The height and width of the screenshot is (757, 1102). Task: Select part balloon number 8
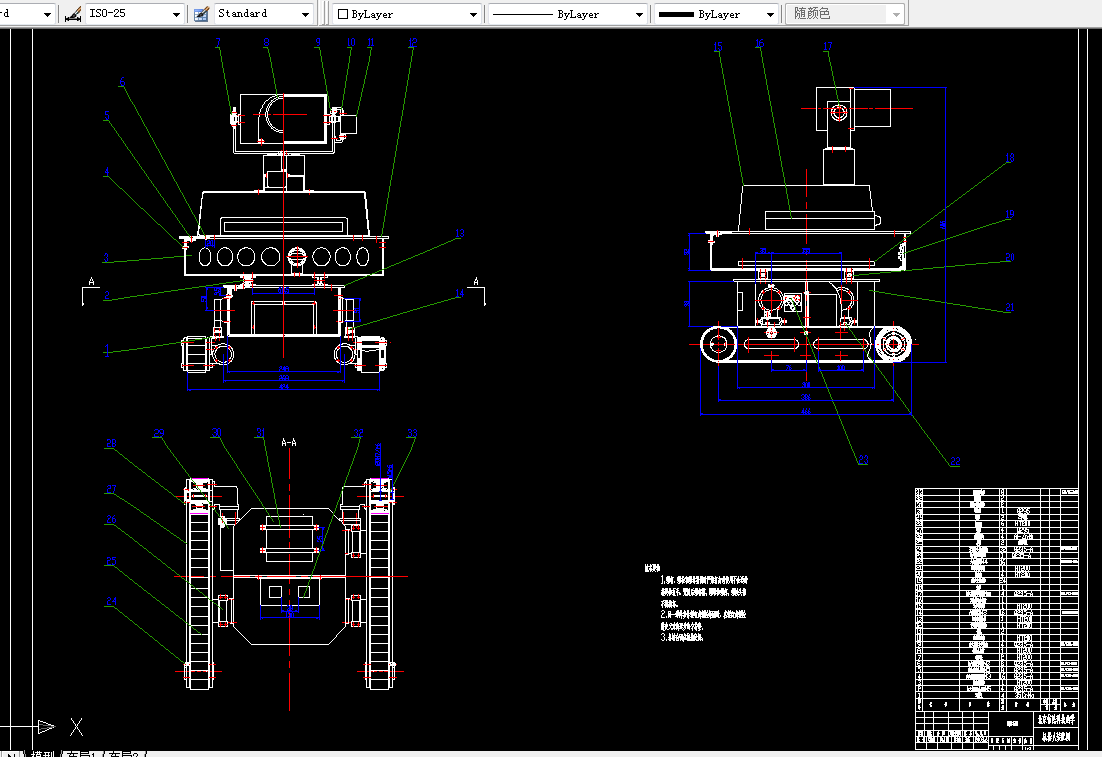(x=266, y=42)
